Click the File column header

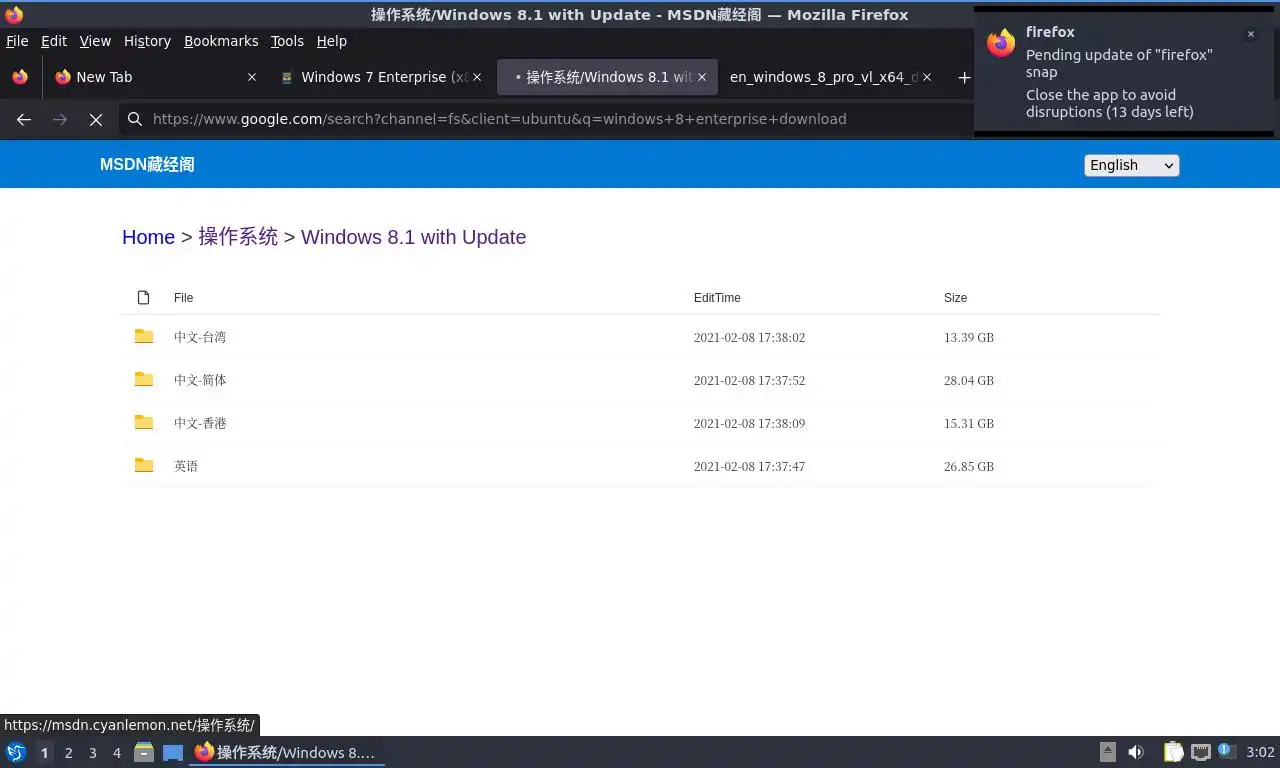(183, 298)
